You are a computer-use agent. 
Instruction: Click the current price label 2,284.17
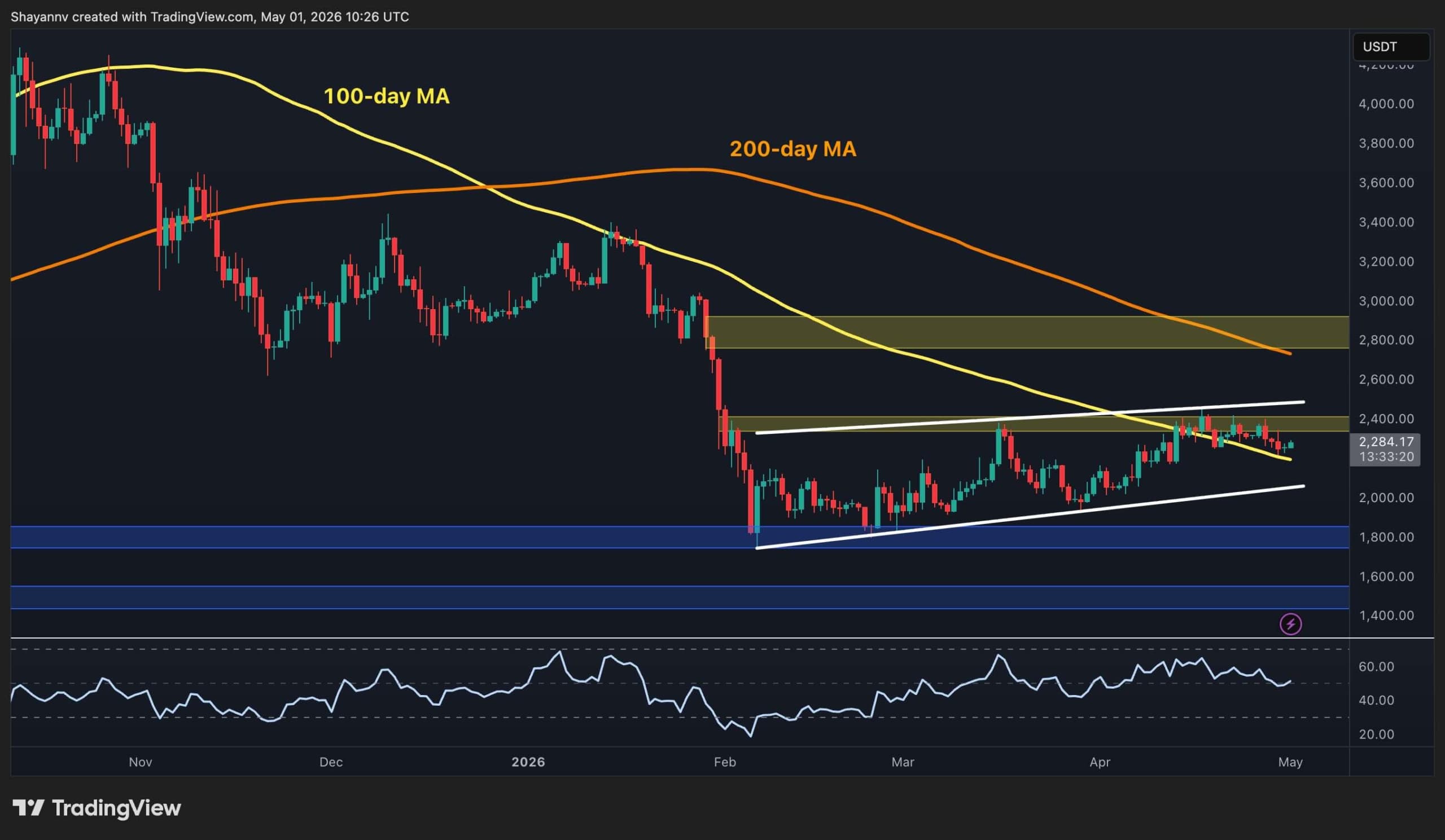(x=1386, y=441)
